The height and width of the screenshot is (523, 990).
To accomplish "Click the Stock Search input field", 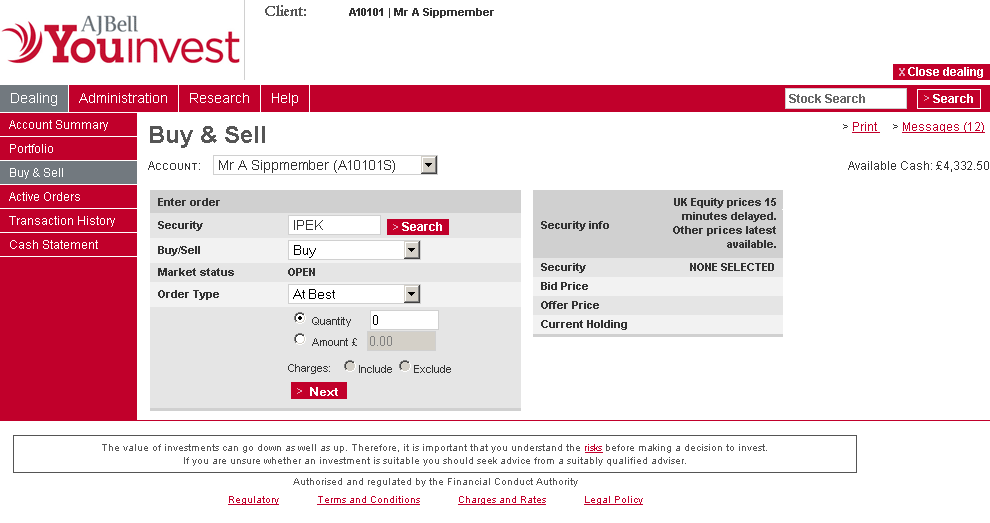I will pyautogui.click(x=845, y=99).
